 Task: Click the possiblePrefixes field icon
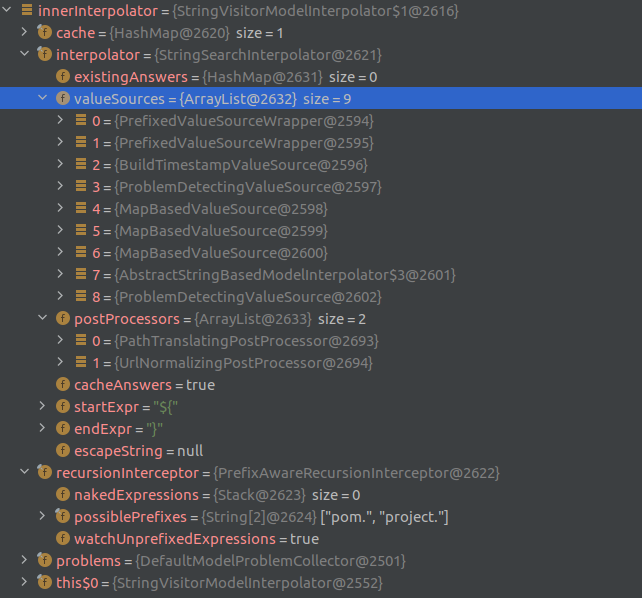(x=63, y=516)
